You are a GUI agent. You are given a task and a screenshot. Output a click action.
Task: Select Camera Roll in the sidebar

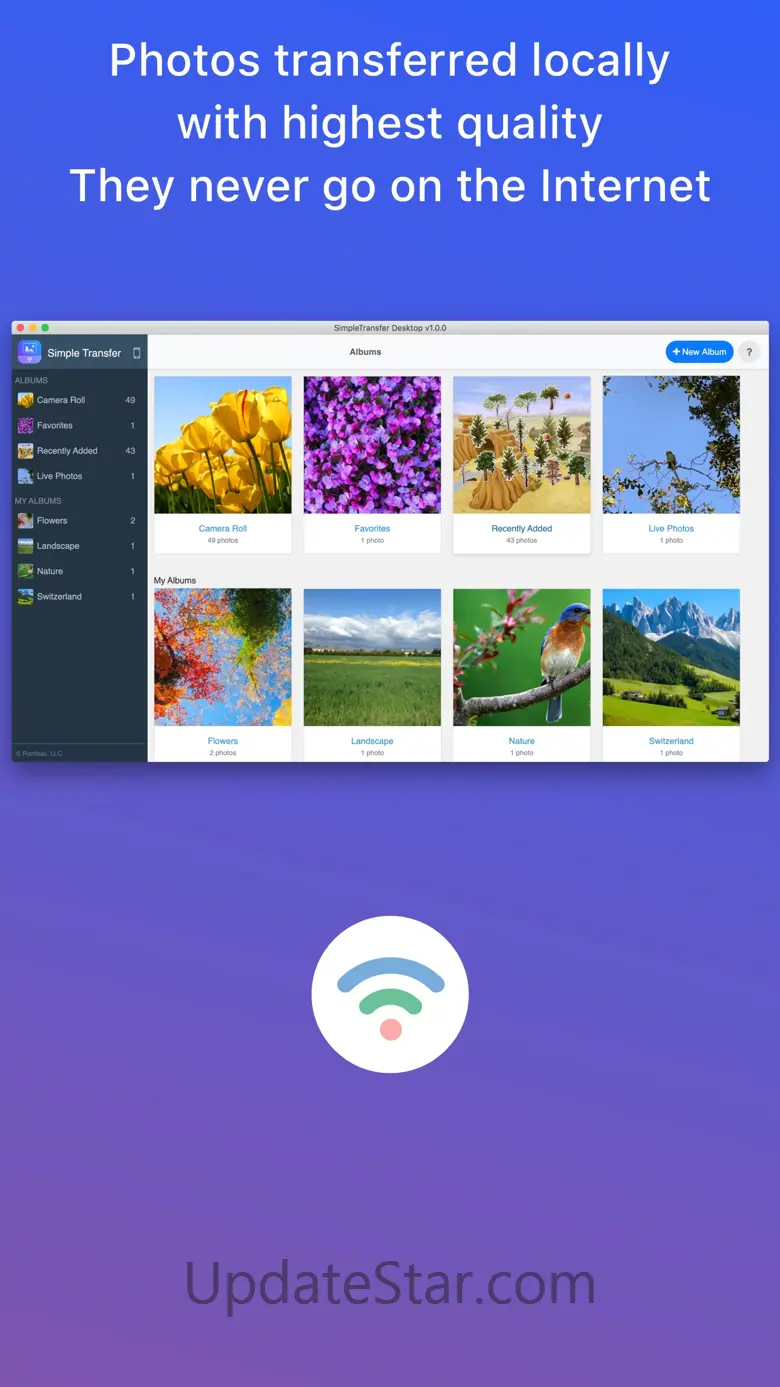pos(79,400)
